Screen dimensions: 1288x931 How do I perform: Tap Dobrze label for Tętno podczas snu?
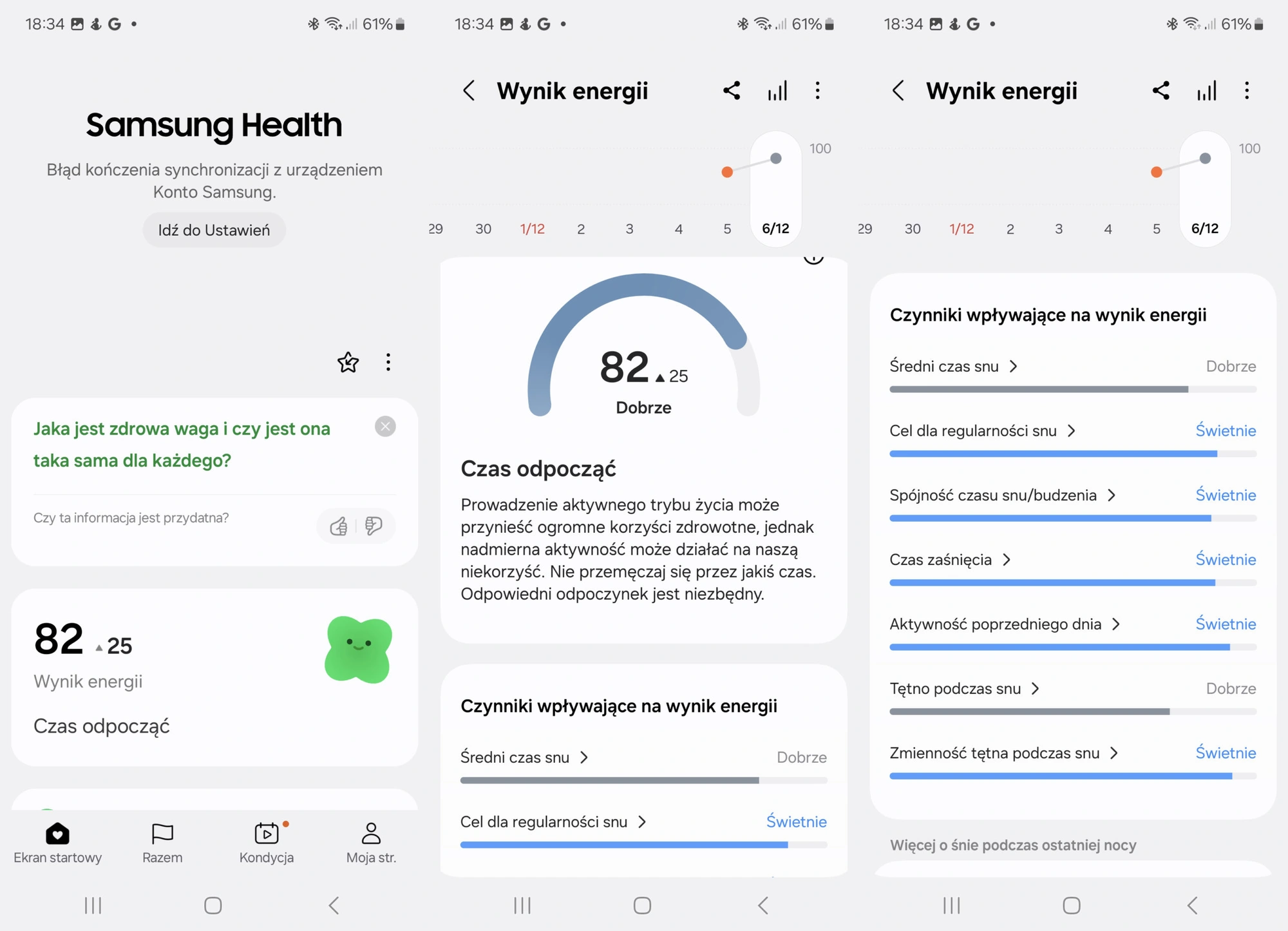point(1231,688)
